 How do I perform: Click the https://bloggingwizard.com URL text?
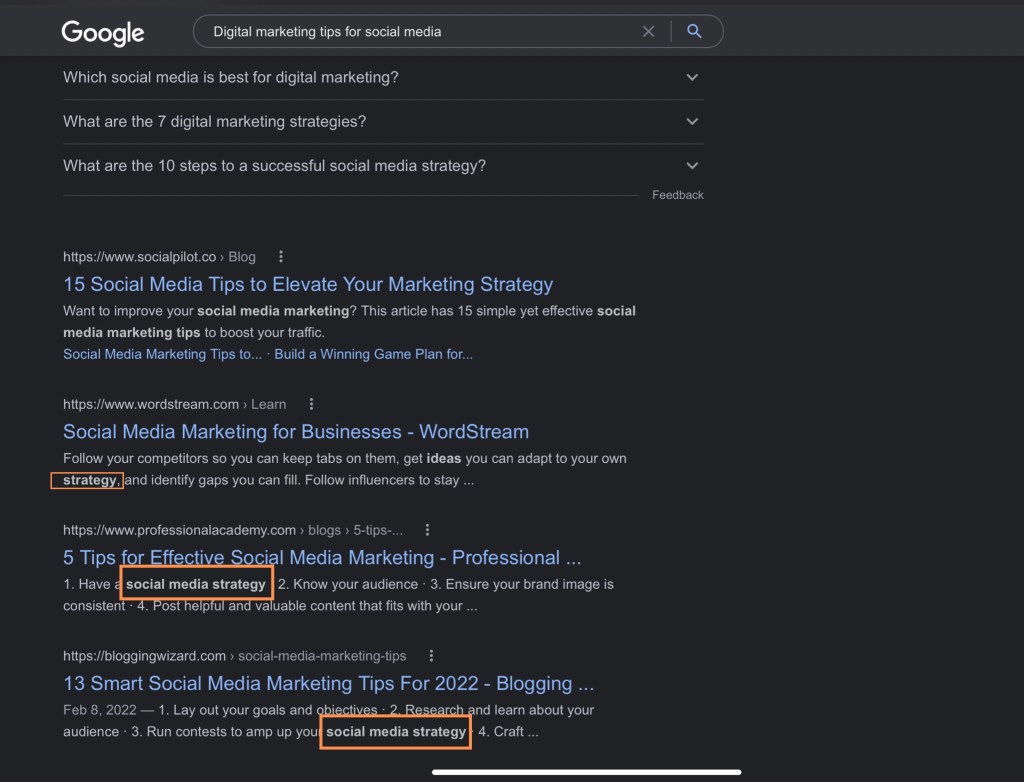tap(144, 655)
